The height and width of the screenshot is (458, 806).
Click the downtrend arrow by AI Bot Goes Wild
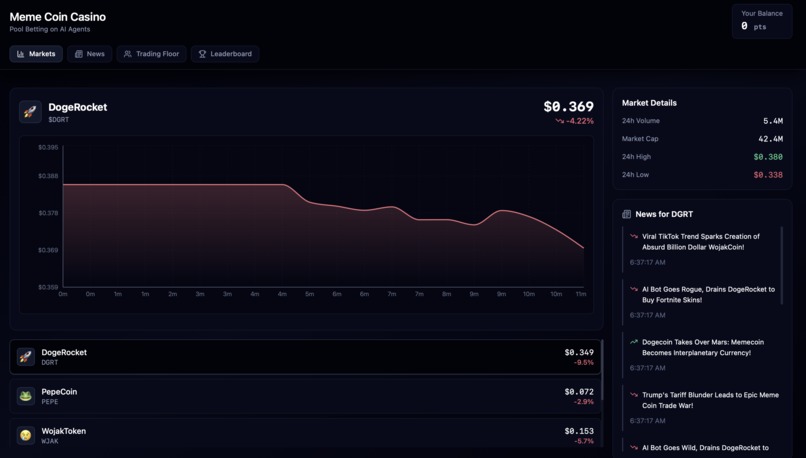(634, 448)
